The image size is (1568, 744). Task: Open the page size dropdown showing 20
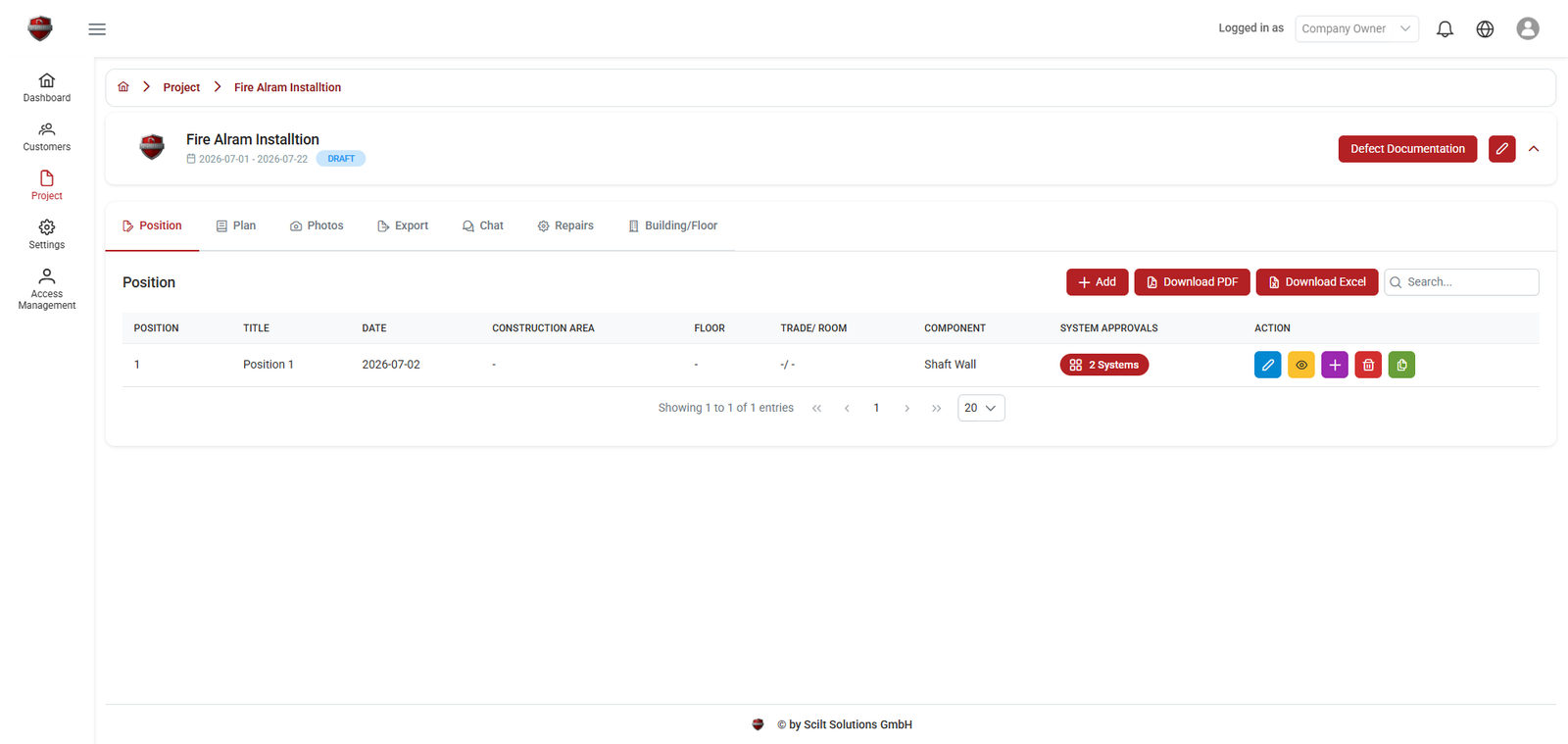[981, 408]
